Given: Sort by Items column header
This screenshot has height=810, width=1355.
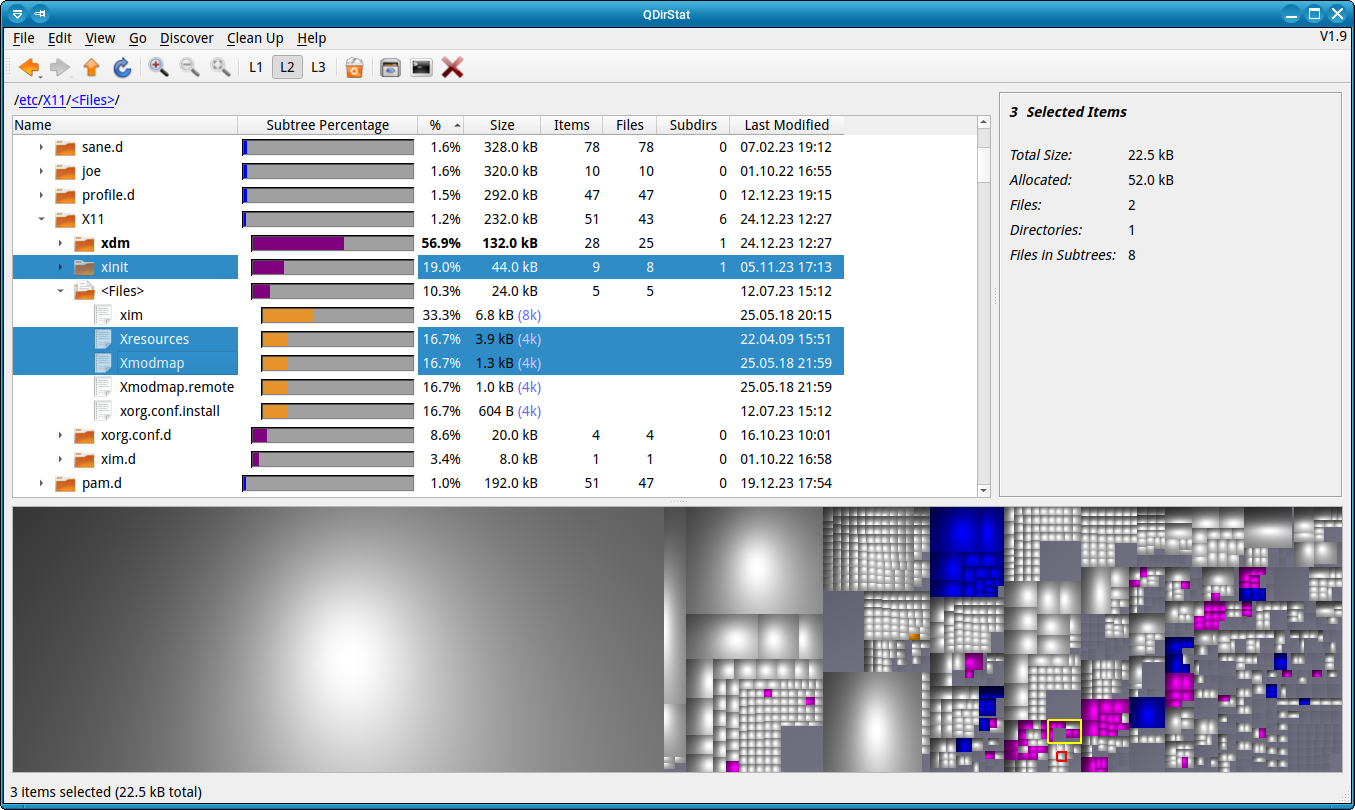Looking at the screenshot, I should 571,125.
